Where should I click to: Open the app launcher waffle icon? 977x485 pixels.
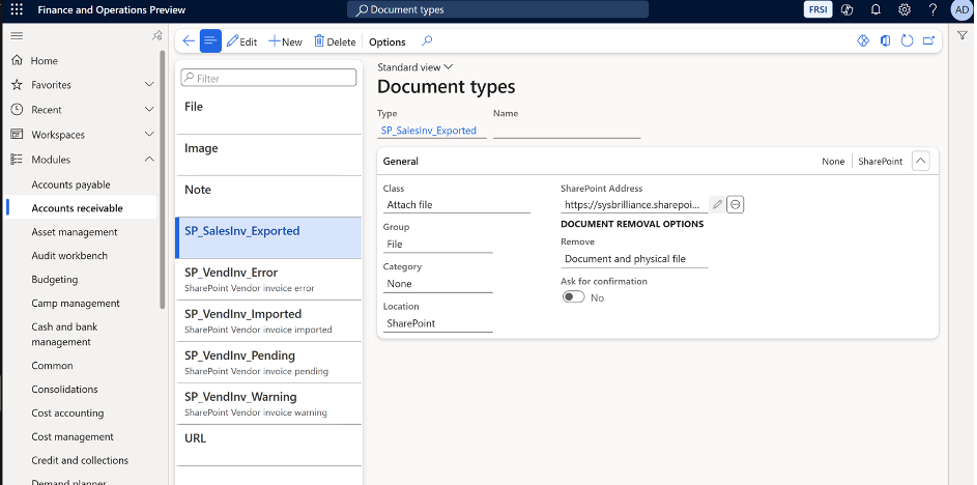point(17,10)
